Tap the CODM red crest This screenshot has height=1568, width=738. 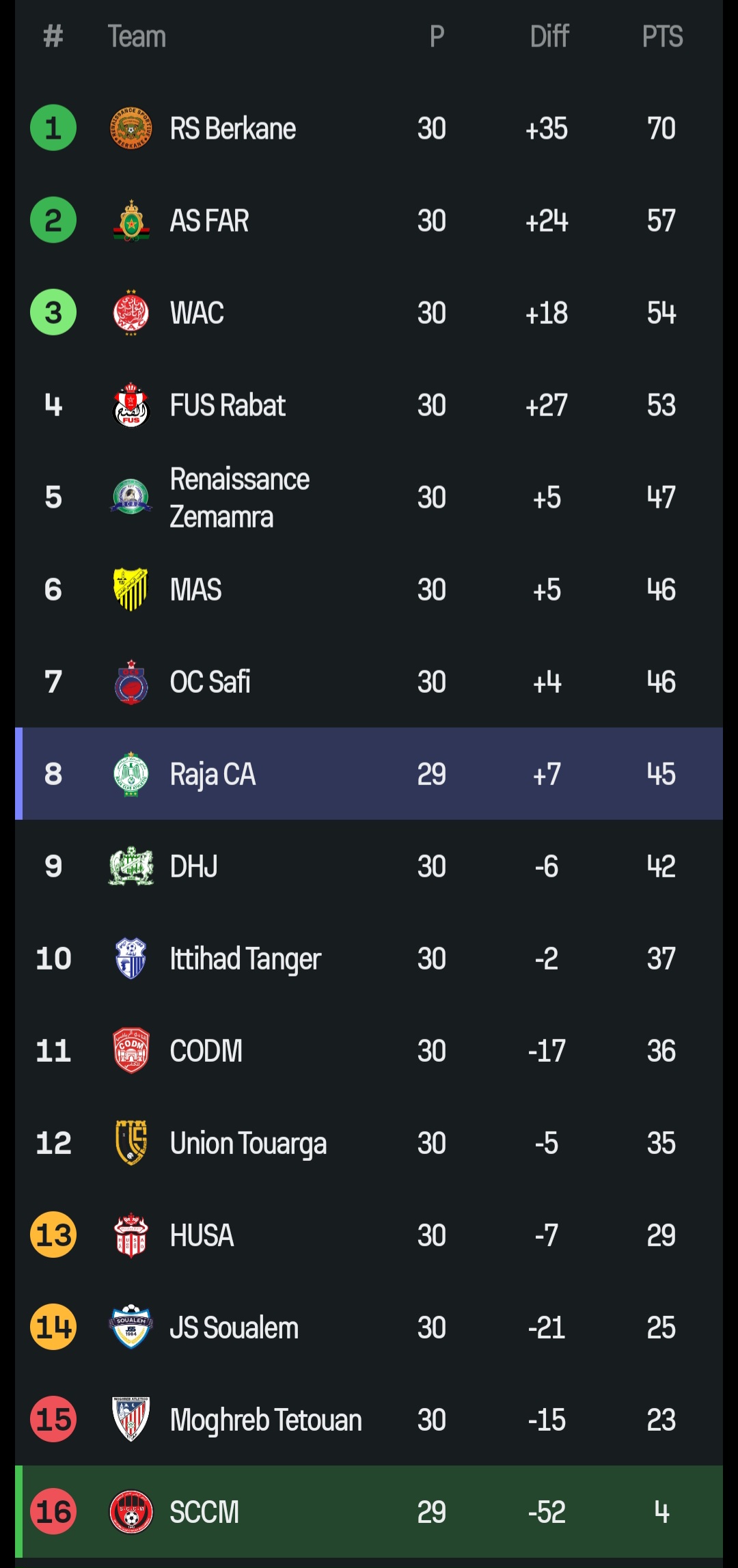(x=131, y=1051)
